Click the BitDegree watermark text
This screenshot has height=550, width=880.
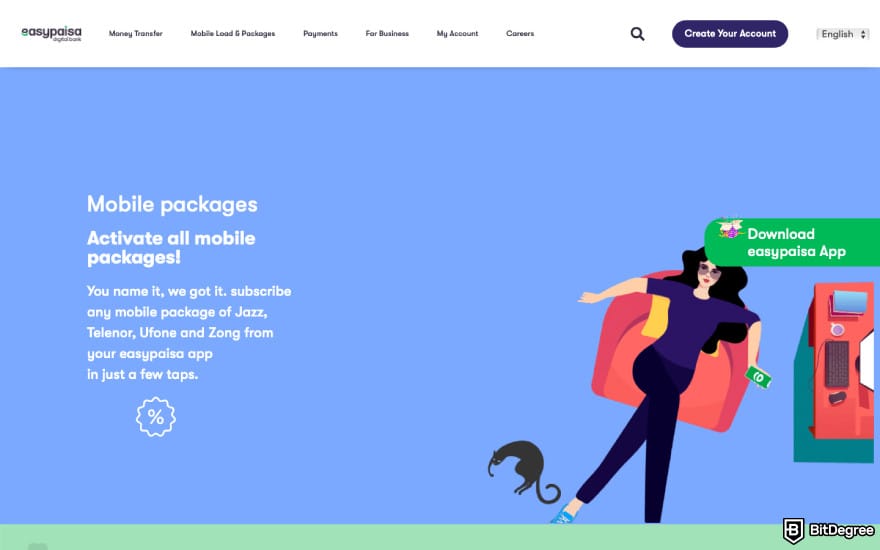tap(841, 530)
